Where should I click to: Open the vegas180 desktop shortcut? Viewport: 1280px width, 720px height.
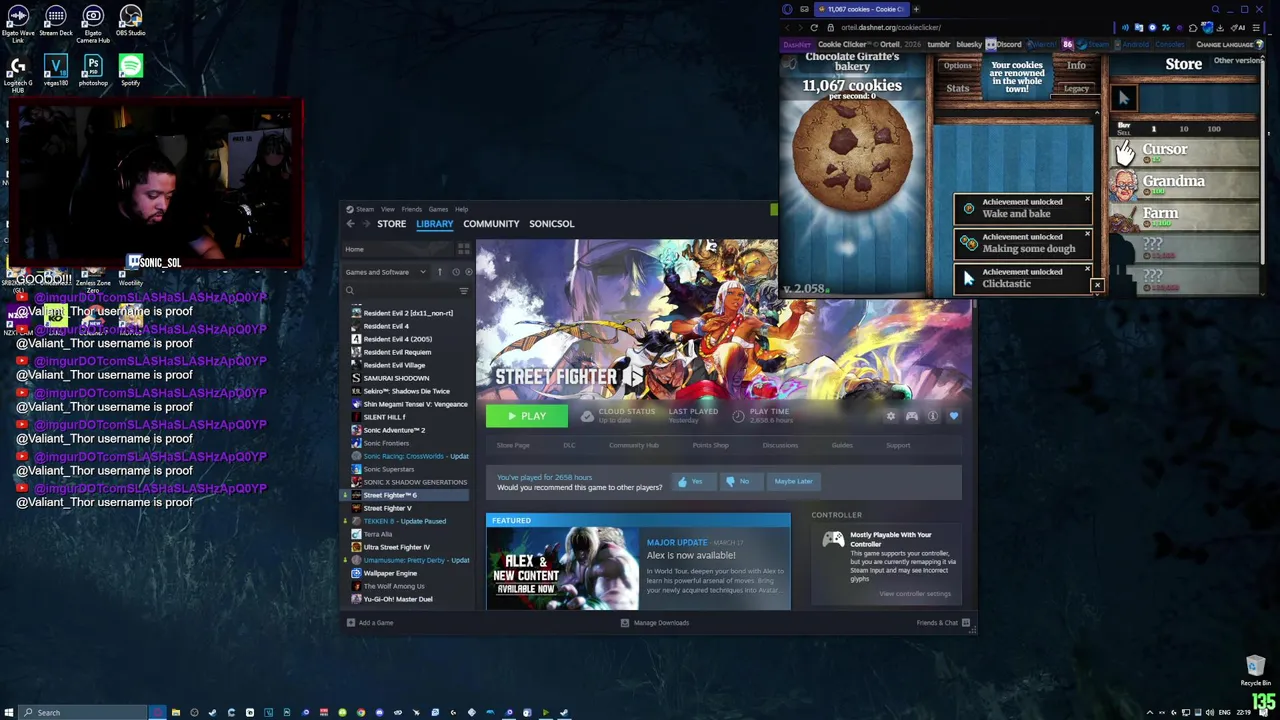pos(56,71)
